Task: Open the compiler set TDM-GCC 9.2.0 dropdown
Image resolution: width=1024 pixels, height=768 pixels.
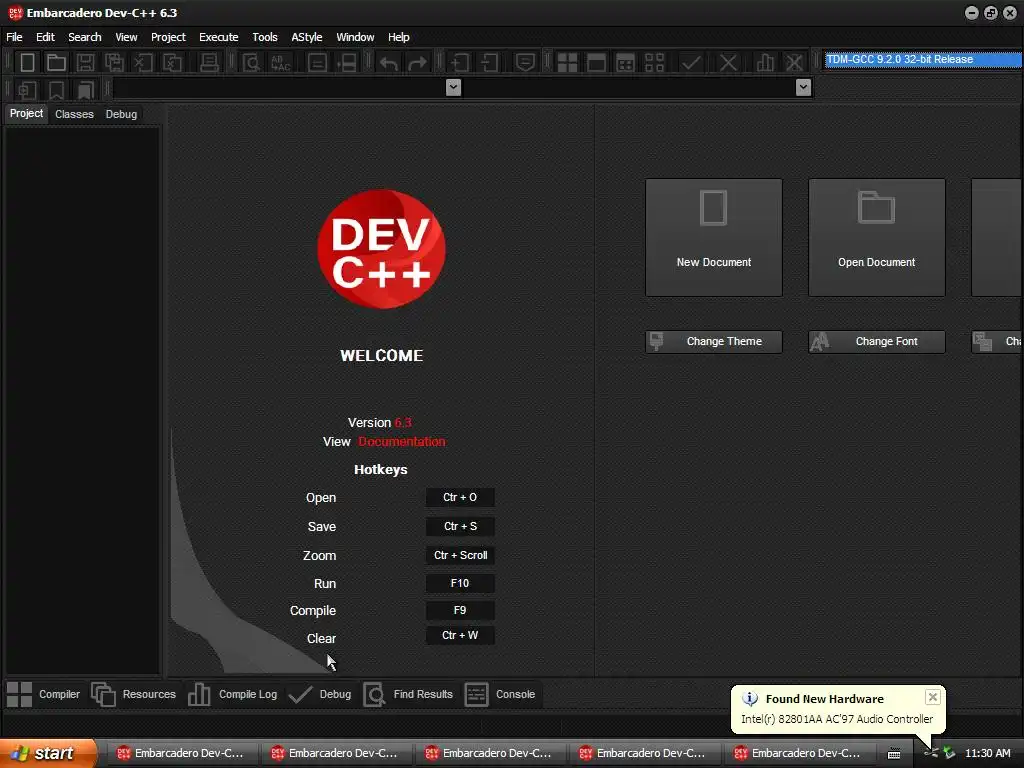Action: coord(923,59)
